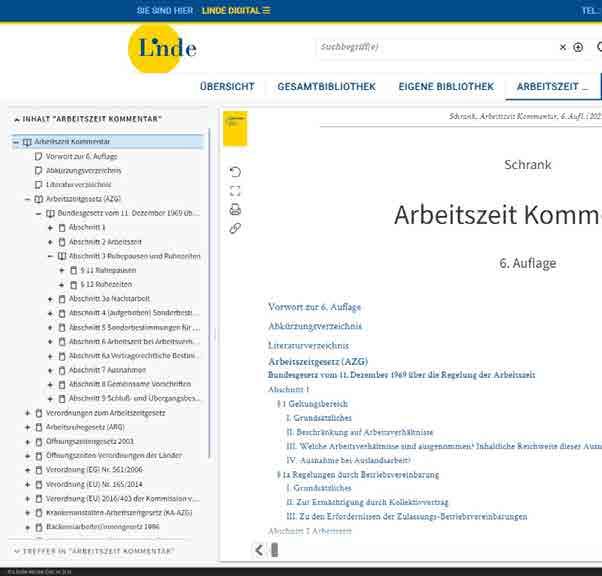Viewport: 602px width, 576px height.
Task: Click Sie sind hier label
Action: (x=165, y=10)
